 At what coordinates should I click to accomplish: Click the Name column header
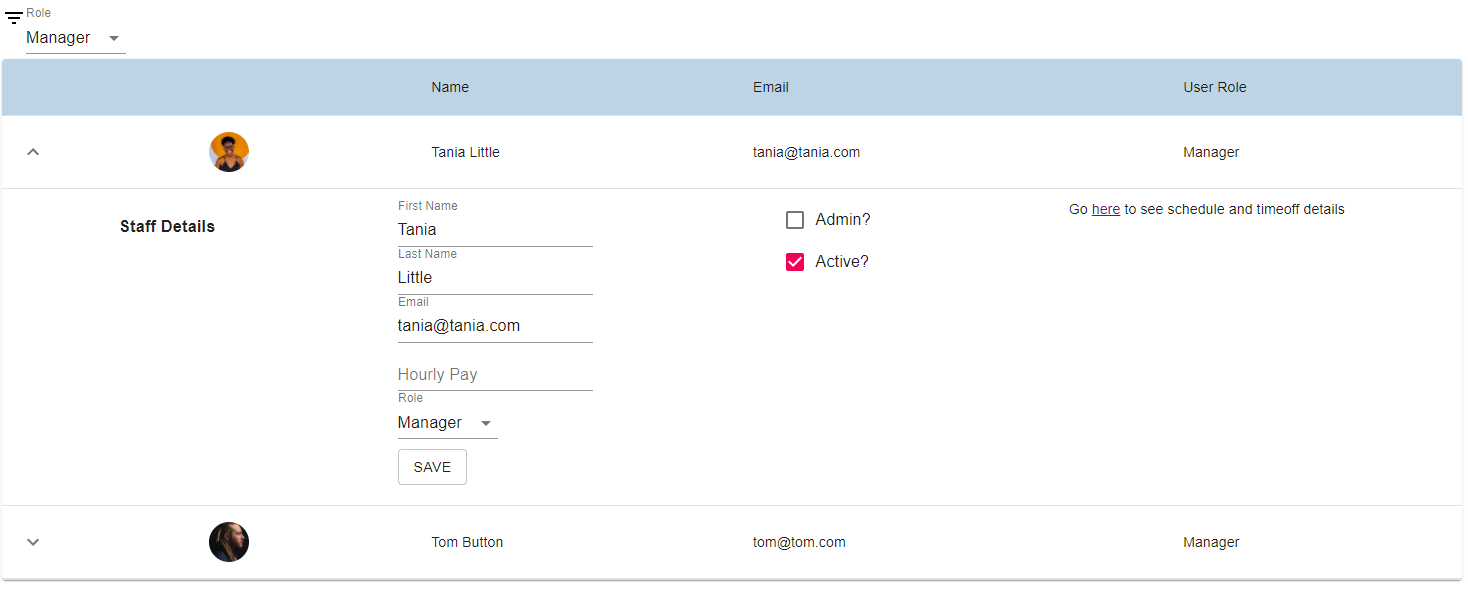coord(450,87)
